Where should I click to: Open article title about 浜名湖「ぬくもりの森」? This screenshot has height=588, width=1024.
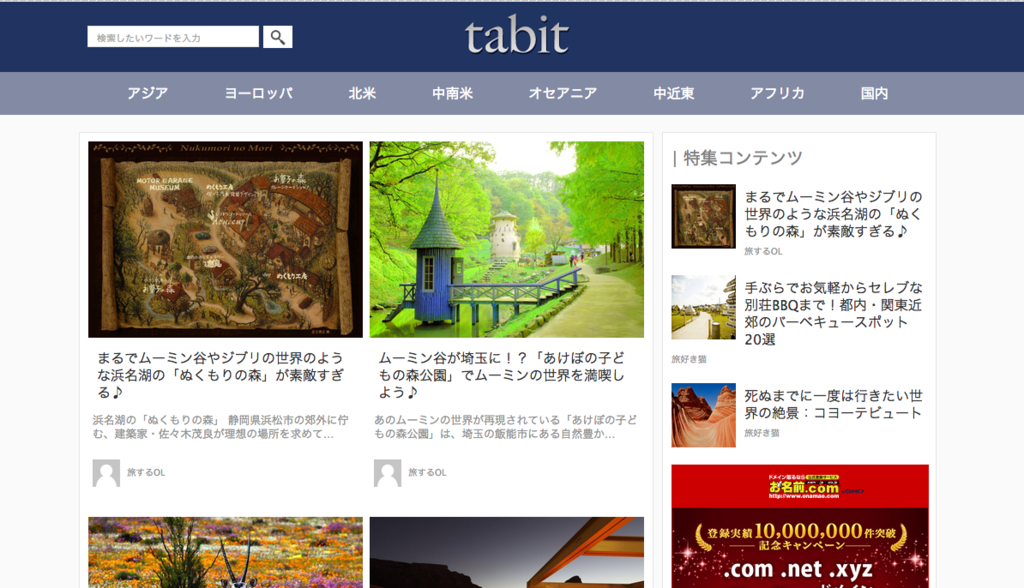pyautogui.click(x=221, y=375)
